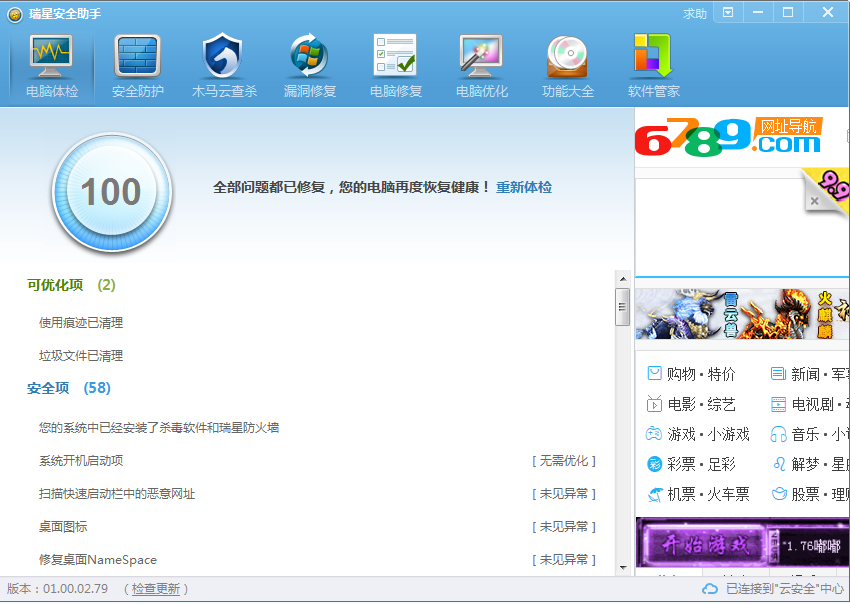Image resolution: width=850 pixels, height=604 pixels.
Task: Select the 可优化项 (2) section header
Action: [x=71, y=285]
